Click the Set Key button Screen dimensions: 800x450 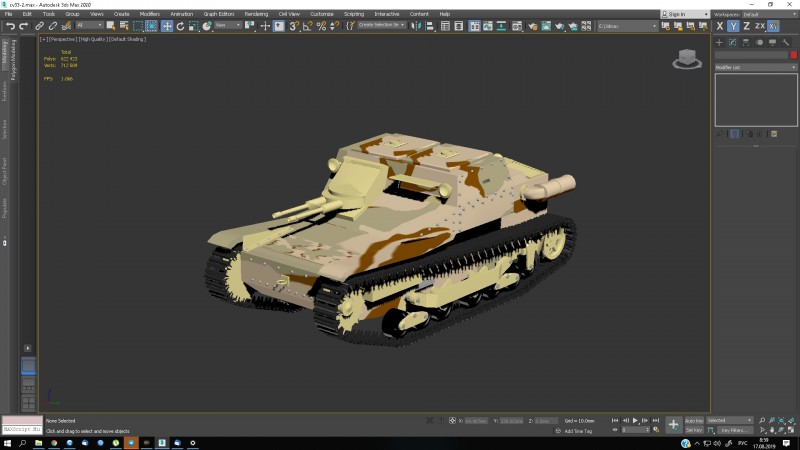pos(694,430)
